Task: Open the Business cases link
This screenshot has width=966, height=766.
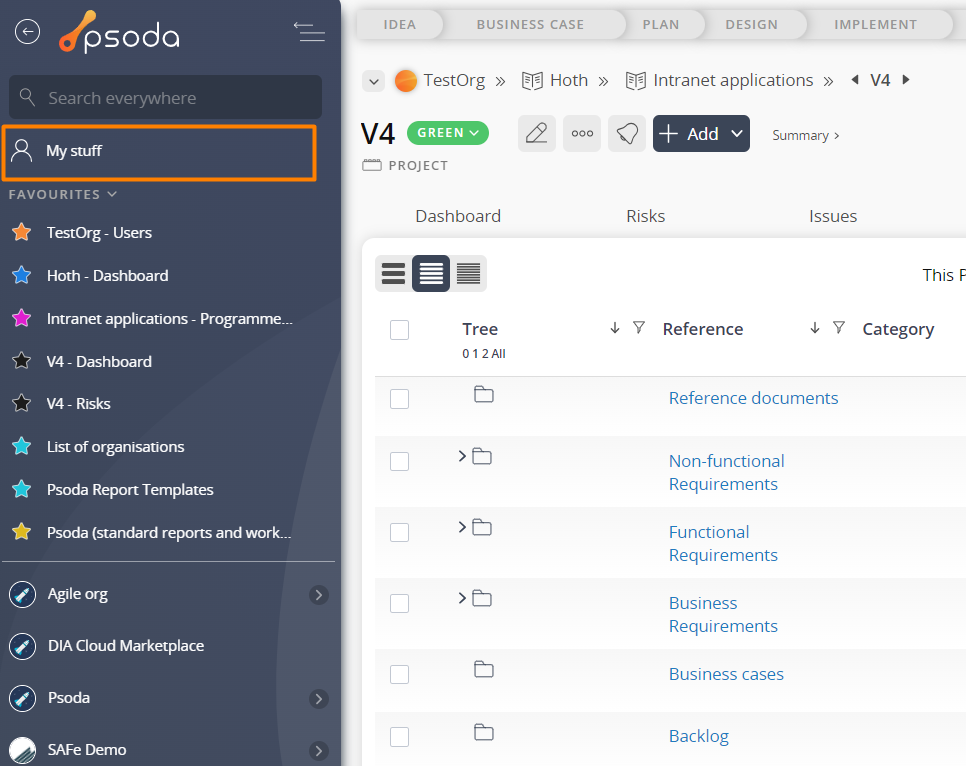Action: coord(726,674)
